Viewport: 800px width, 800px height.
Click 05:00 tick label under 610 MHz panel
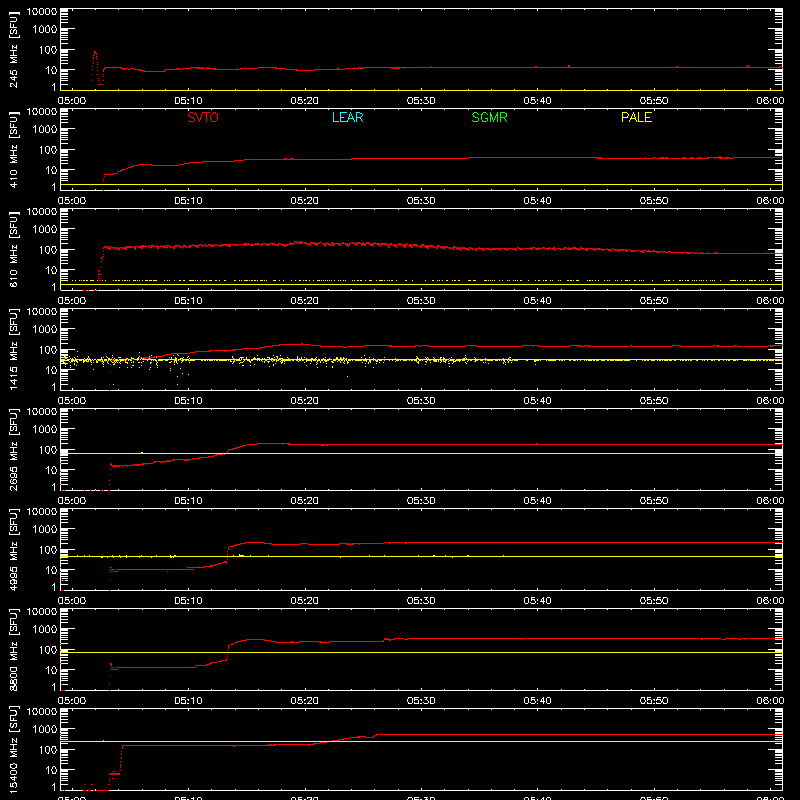[72, 301]
